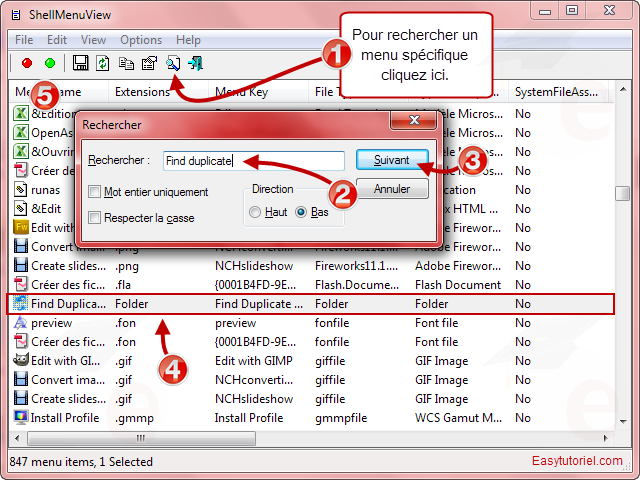Click the icon of &Edit row

(x=20, y=209)
